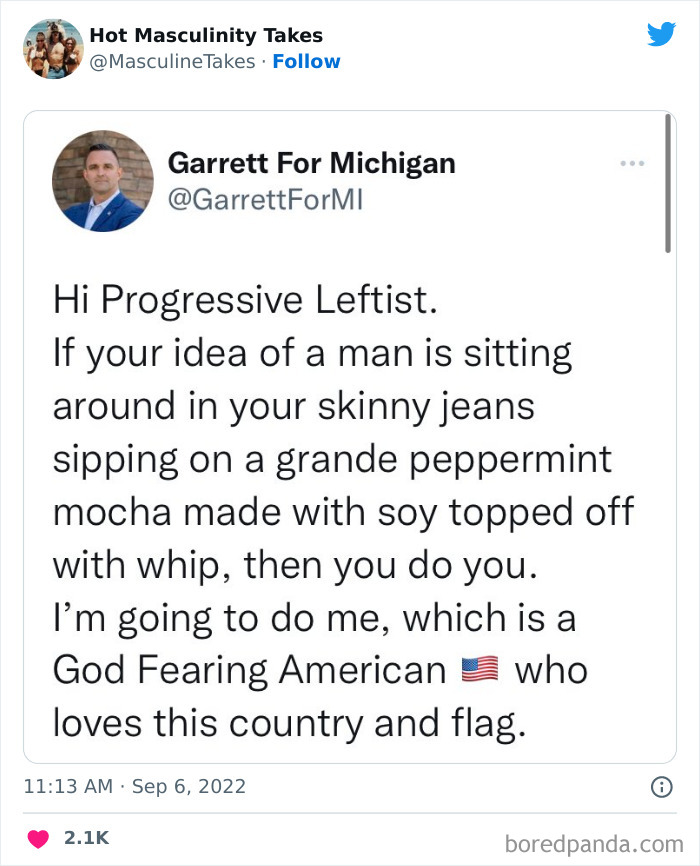The image size is (700, 866).
Task: Click the Twitter bird logo
Action: point(661,35)
